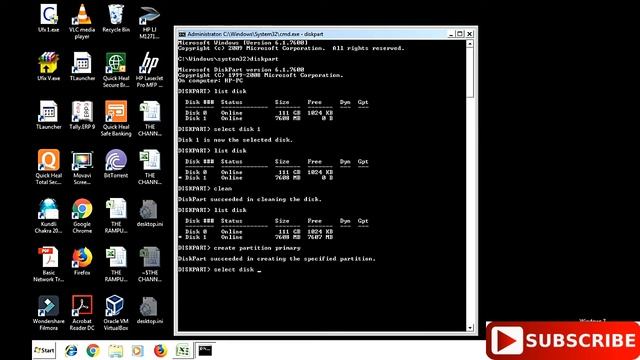Click the 'On computer: HP-PC' line
The height and width of the screenshot is (360, 640).
(210, 80)
